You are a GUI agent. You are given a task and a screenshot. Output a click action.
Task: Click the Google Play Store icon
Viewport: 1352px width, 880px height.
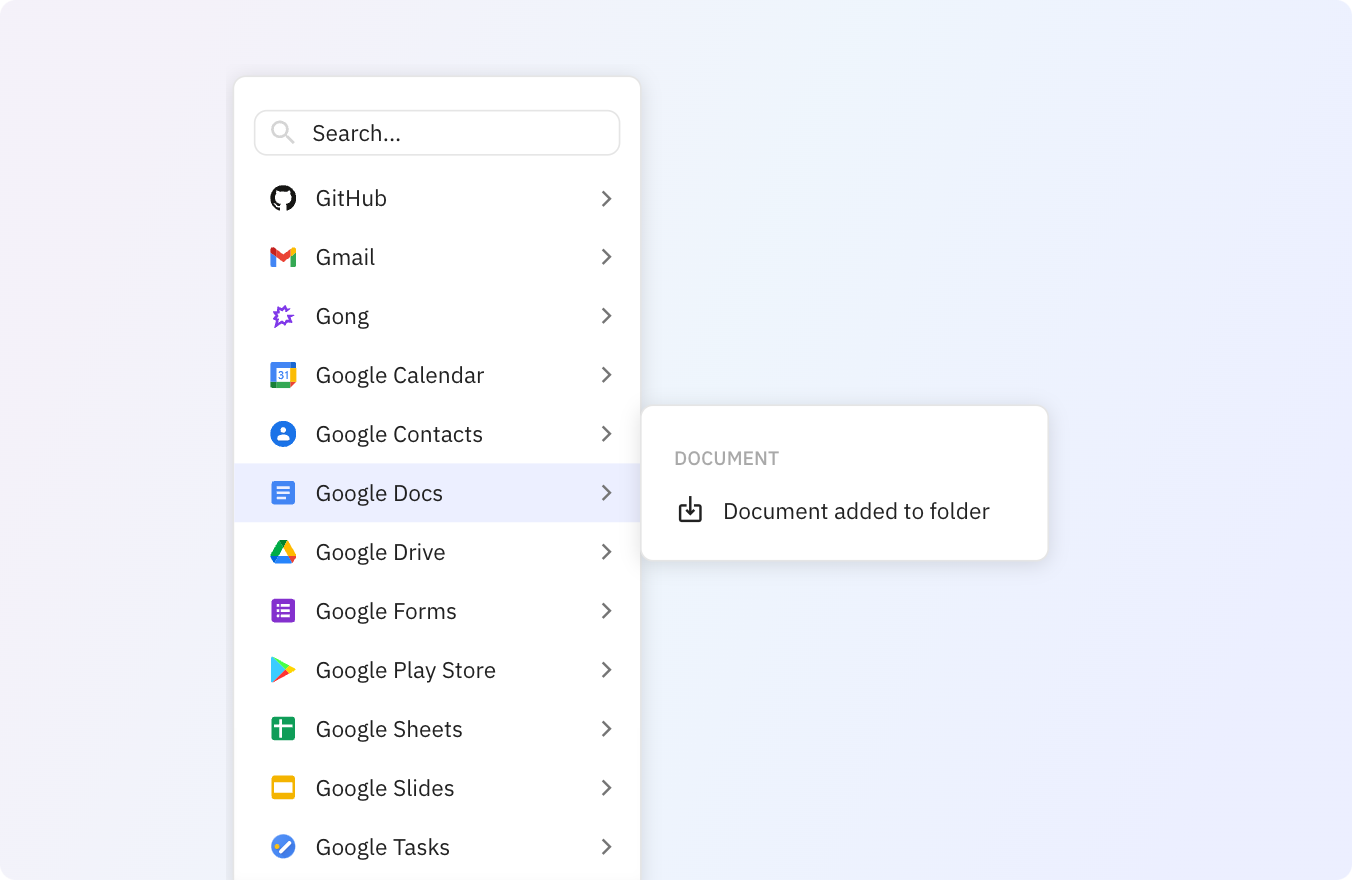coord(283,670)
